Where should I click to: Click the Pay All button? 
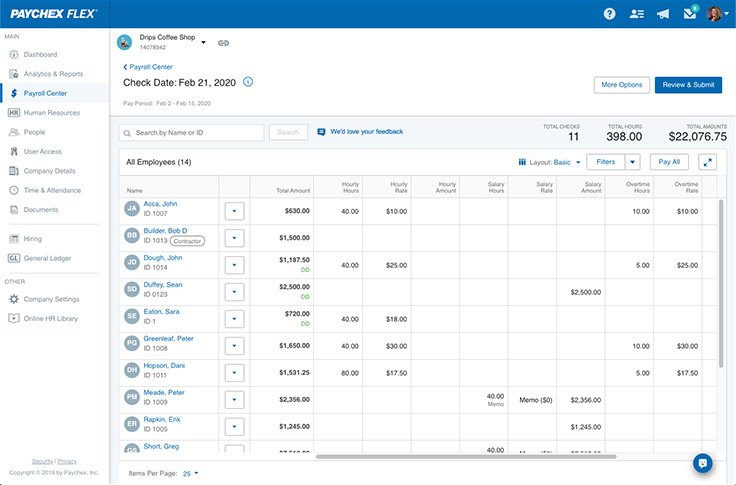pyautogui.click(x=669, y=162)
